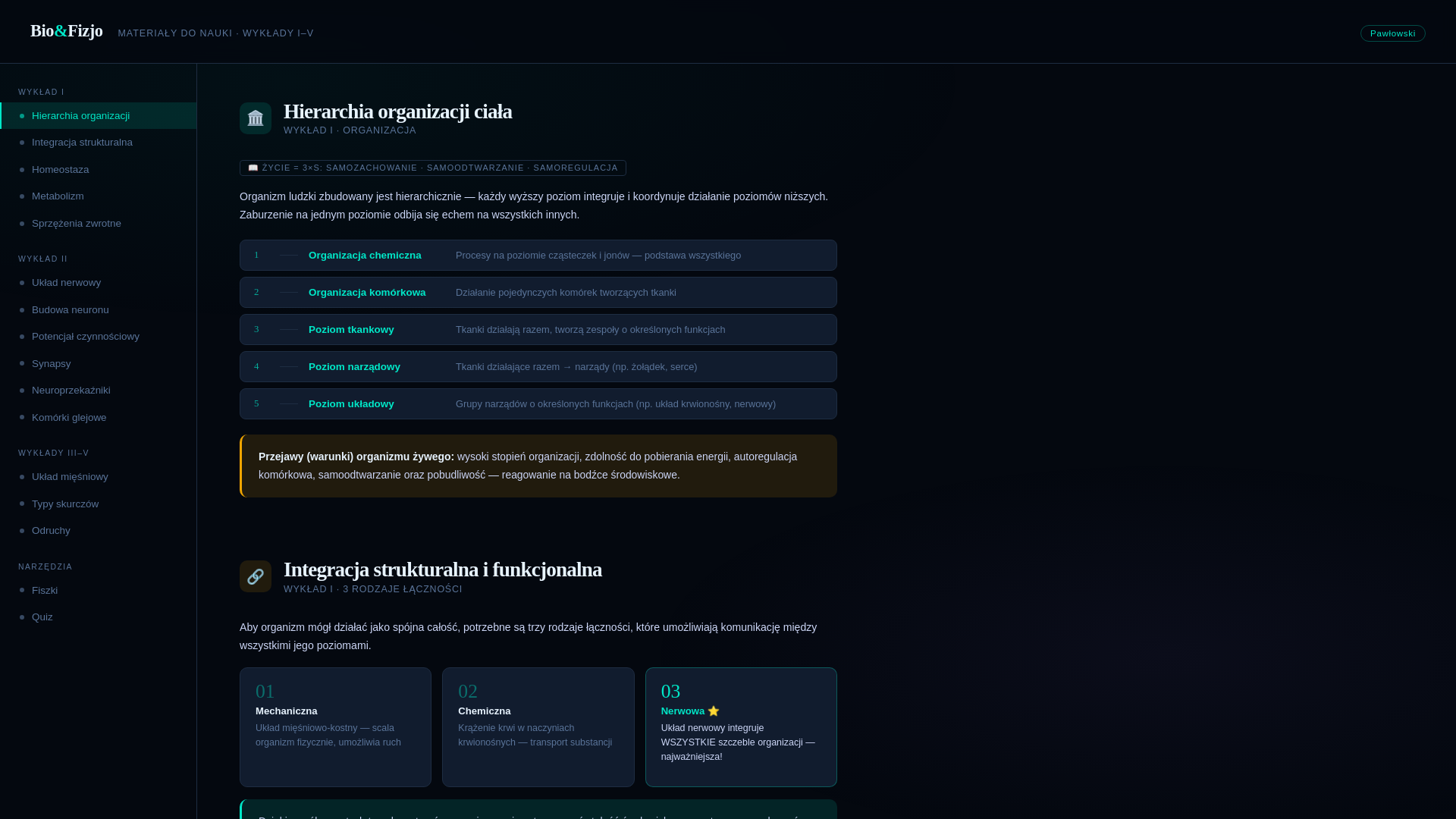Image resolution: width=1456 pixels, height=819 pixels.
Task: Open the Pawłowski user badge
Action: pyautogui.click(x=1392, y=33)
